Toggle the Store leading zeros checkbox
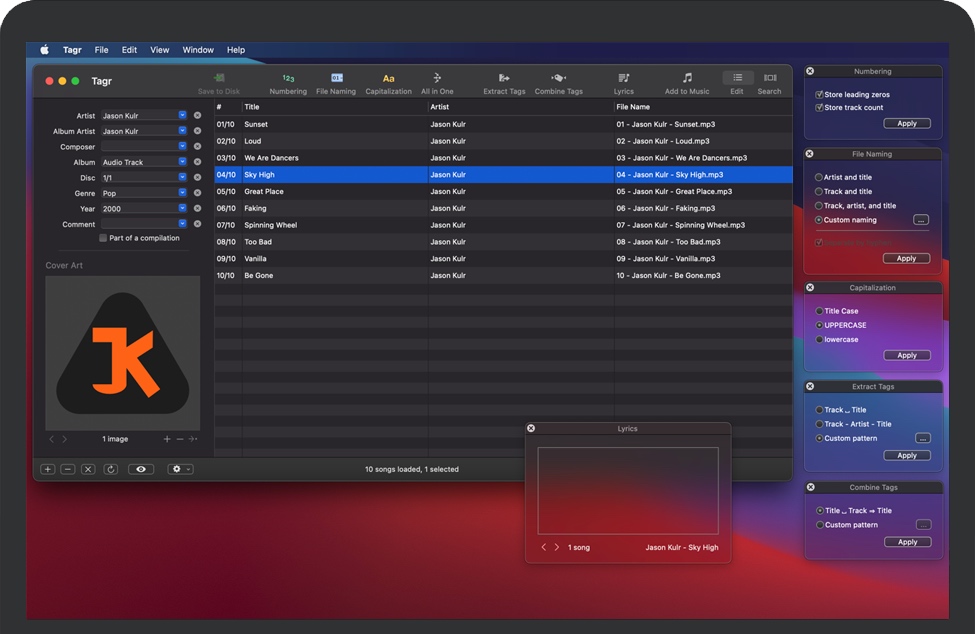The image size is (975, 634). pyautogui.click(x=820, y=95)
